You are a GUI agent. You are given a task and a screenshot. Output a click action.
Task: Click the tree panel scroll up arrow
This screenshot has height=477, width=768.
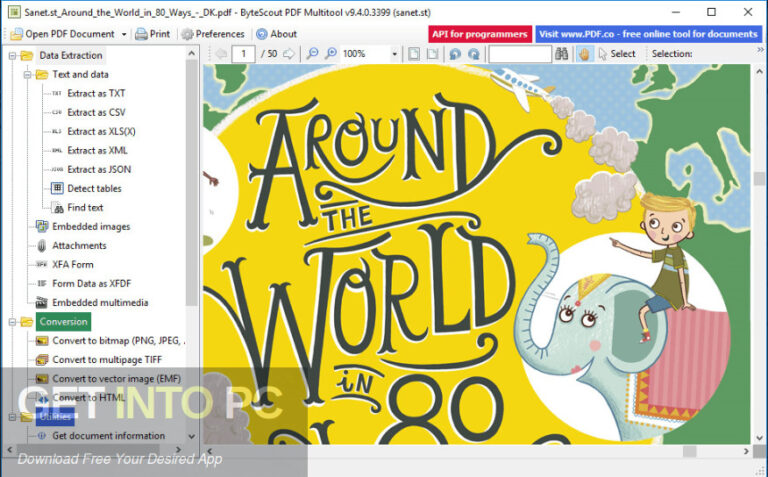pyautogui.click(x=192, y=53)
